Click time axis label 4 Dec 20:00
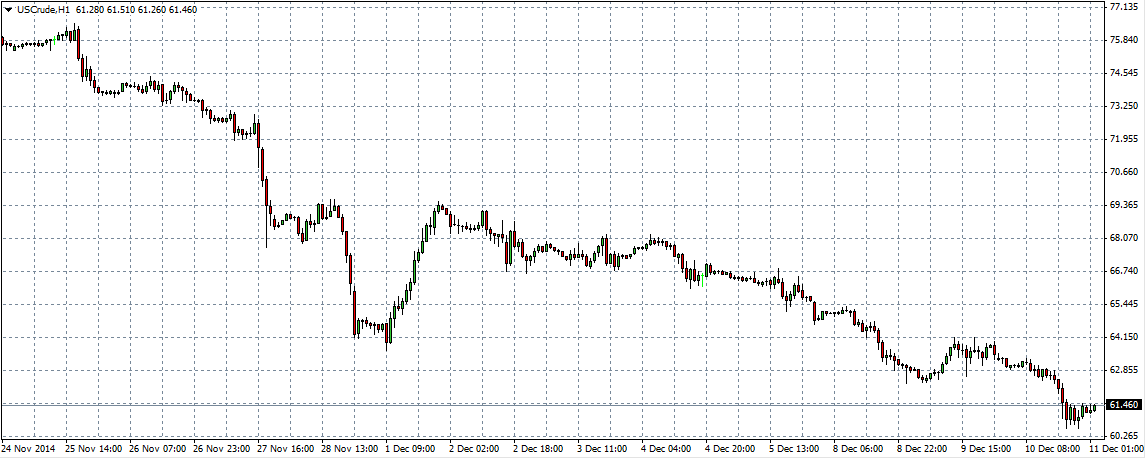This screenshot has width=1145, height=458. [731, 449]
